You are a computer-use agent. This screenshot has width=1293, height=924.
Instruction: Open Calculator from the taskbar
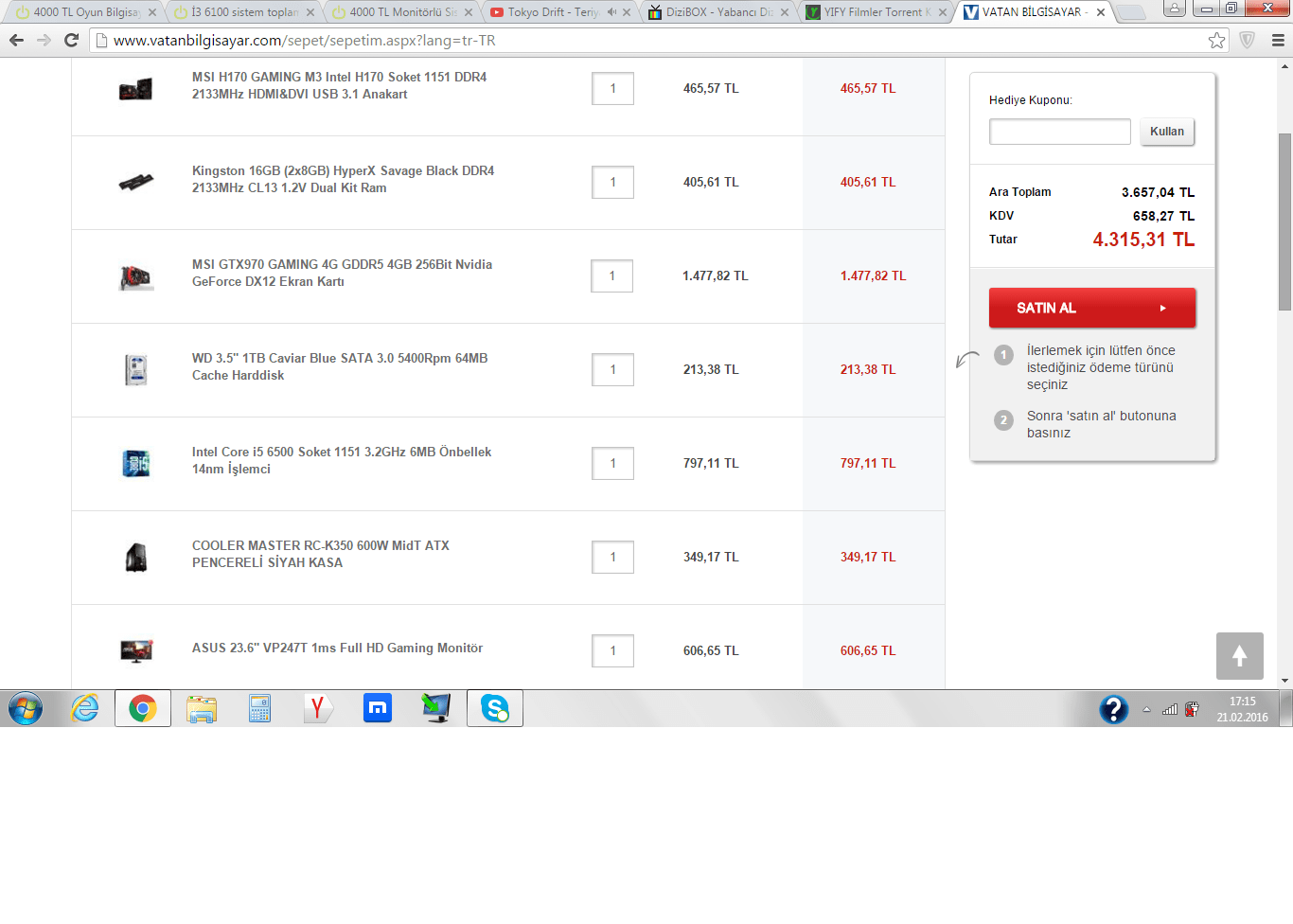260,708
